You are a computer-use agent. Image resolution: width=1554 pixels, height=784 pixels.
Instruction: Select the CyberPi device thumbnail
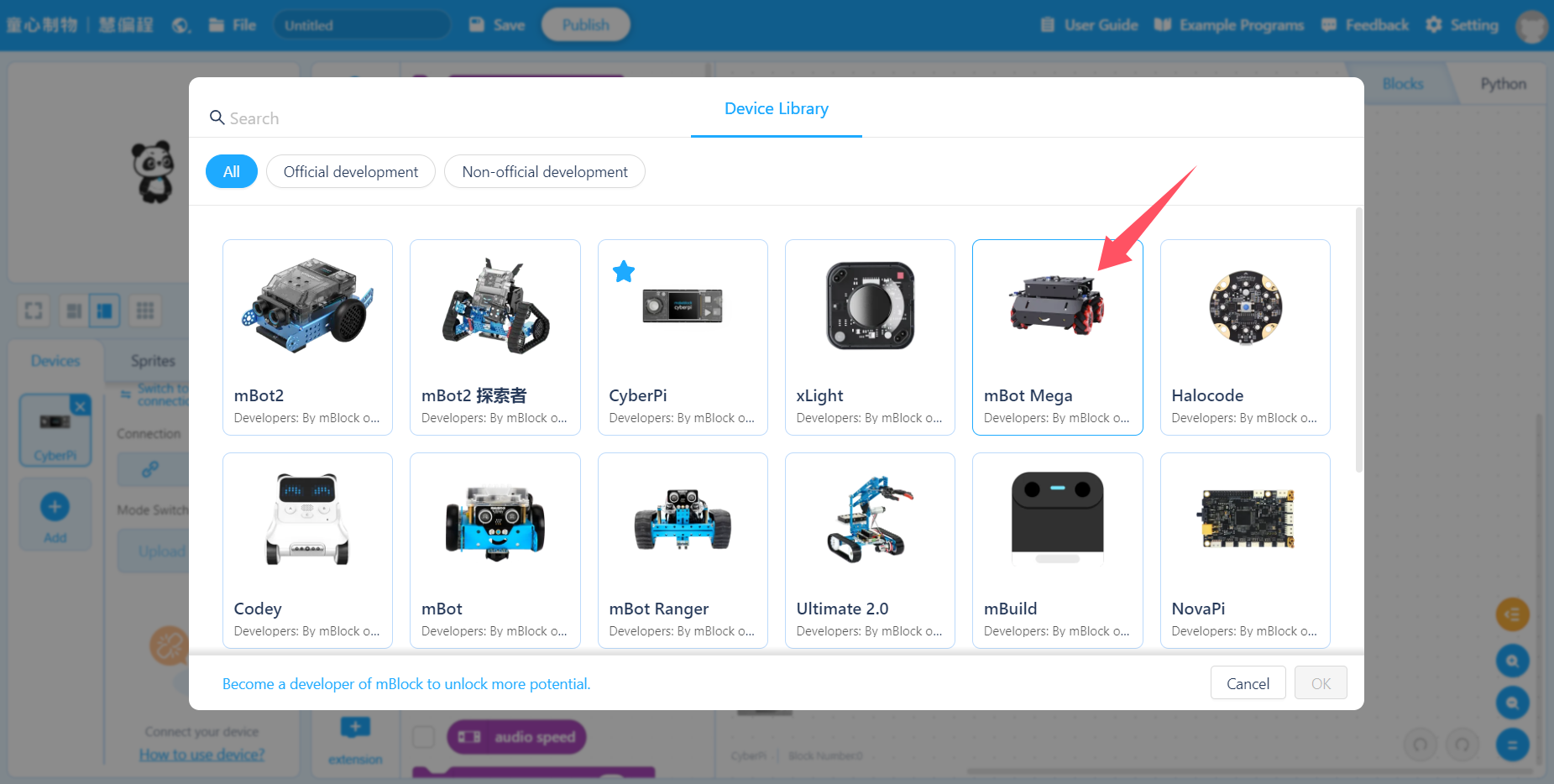click(55, 431)
